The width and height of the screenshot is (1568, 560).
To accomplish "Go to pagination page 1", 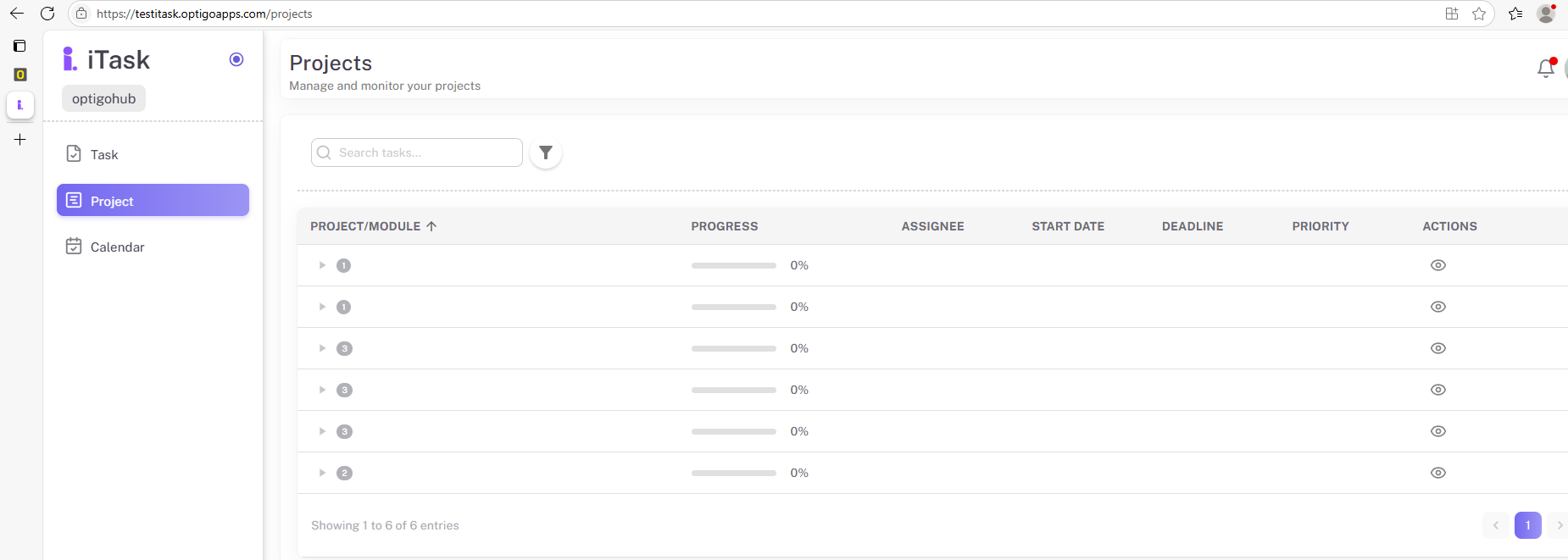I will point(1527,525).
